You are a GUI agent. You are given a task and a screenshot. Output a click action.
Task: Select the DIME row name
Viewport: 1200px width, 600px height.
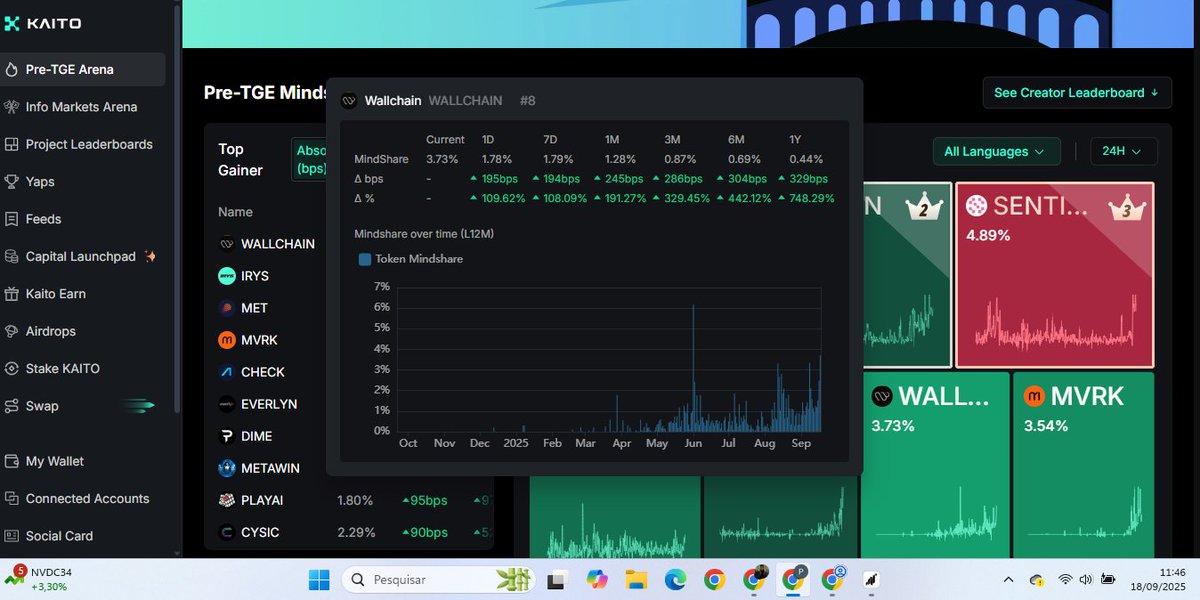click(257, 436)
